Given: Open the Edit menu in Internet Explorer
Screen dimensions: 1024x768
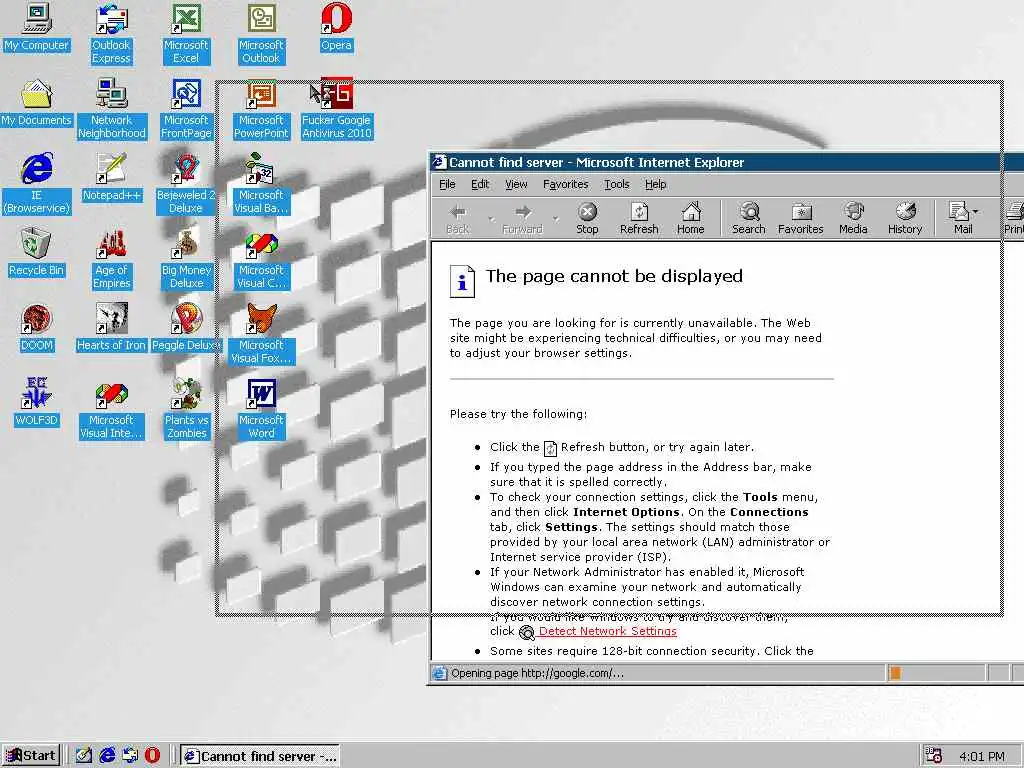Looking at the screenshot, I should click(x=480, y=184).
